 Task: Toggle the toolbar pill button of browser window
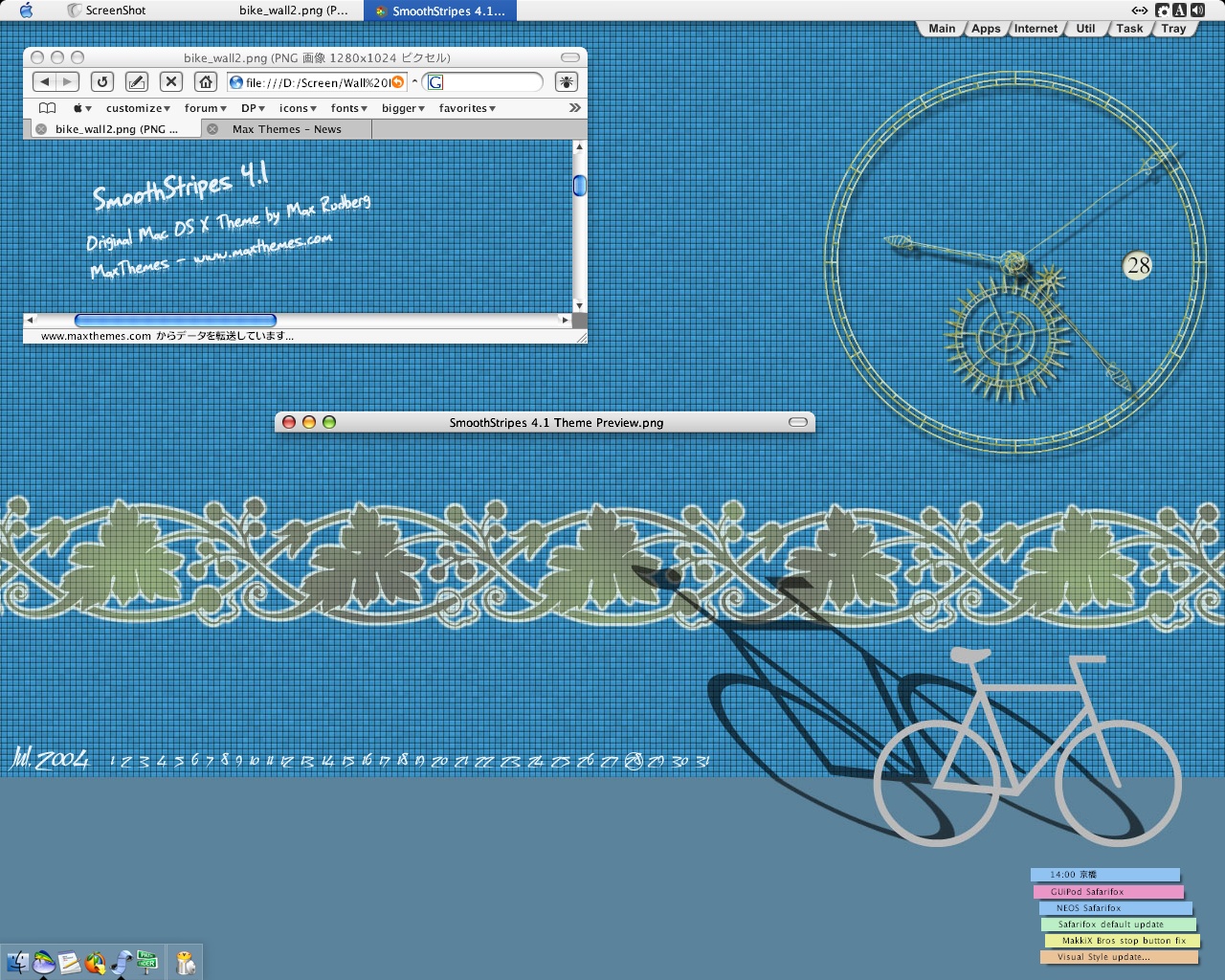pos(570,57)
